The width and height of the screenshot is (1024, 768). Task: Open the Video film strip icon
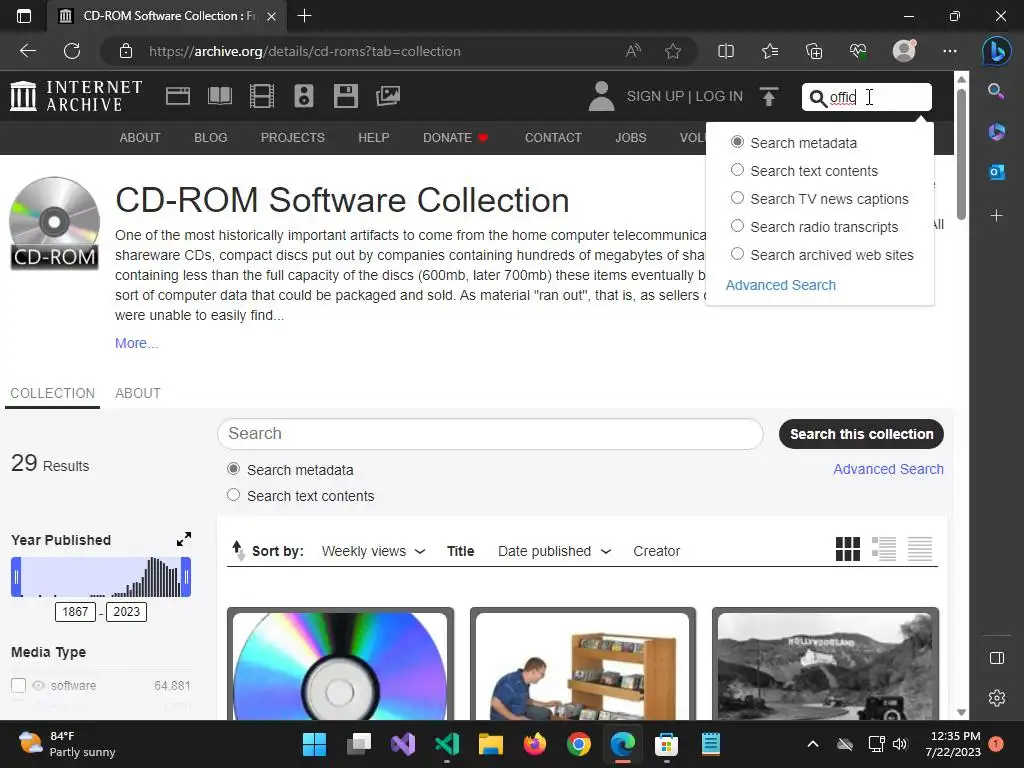click(262, 96)
